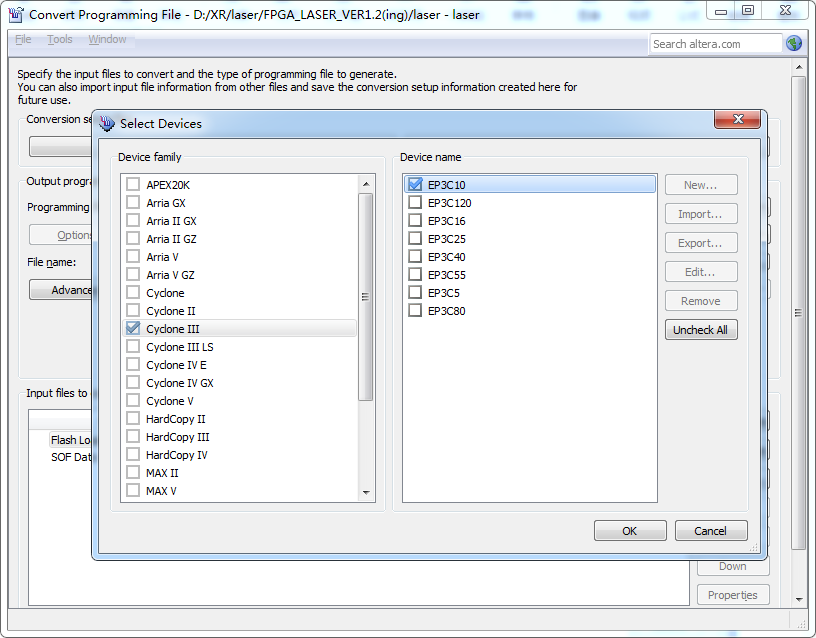Viewport: 816px width, 638px height.
Task: Select the EP3C80 device checkbox
Action: point(415,310)
